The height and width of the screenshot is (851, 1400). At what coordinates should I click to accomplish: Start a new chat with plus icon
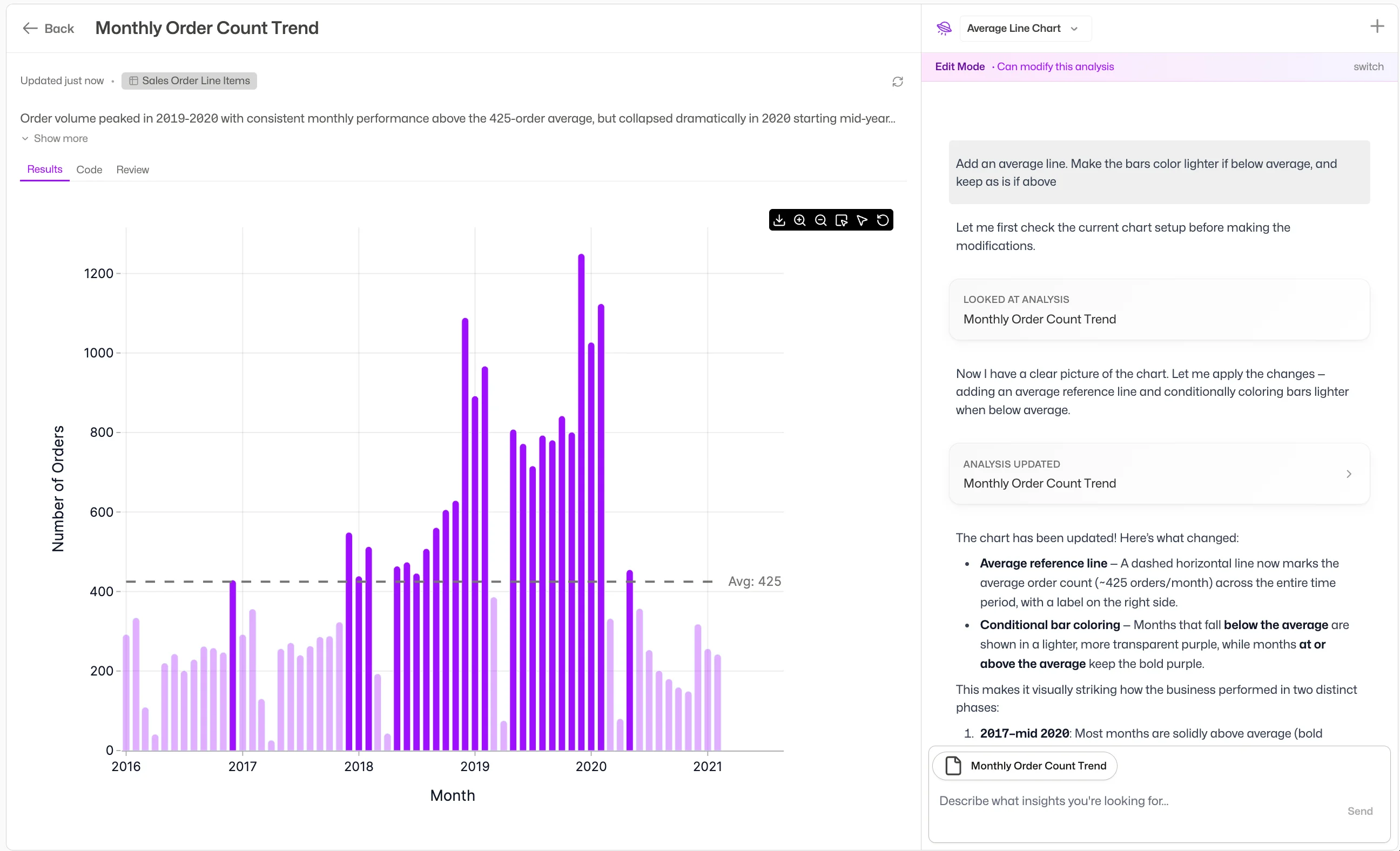pos(1377,26)
